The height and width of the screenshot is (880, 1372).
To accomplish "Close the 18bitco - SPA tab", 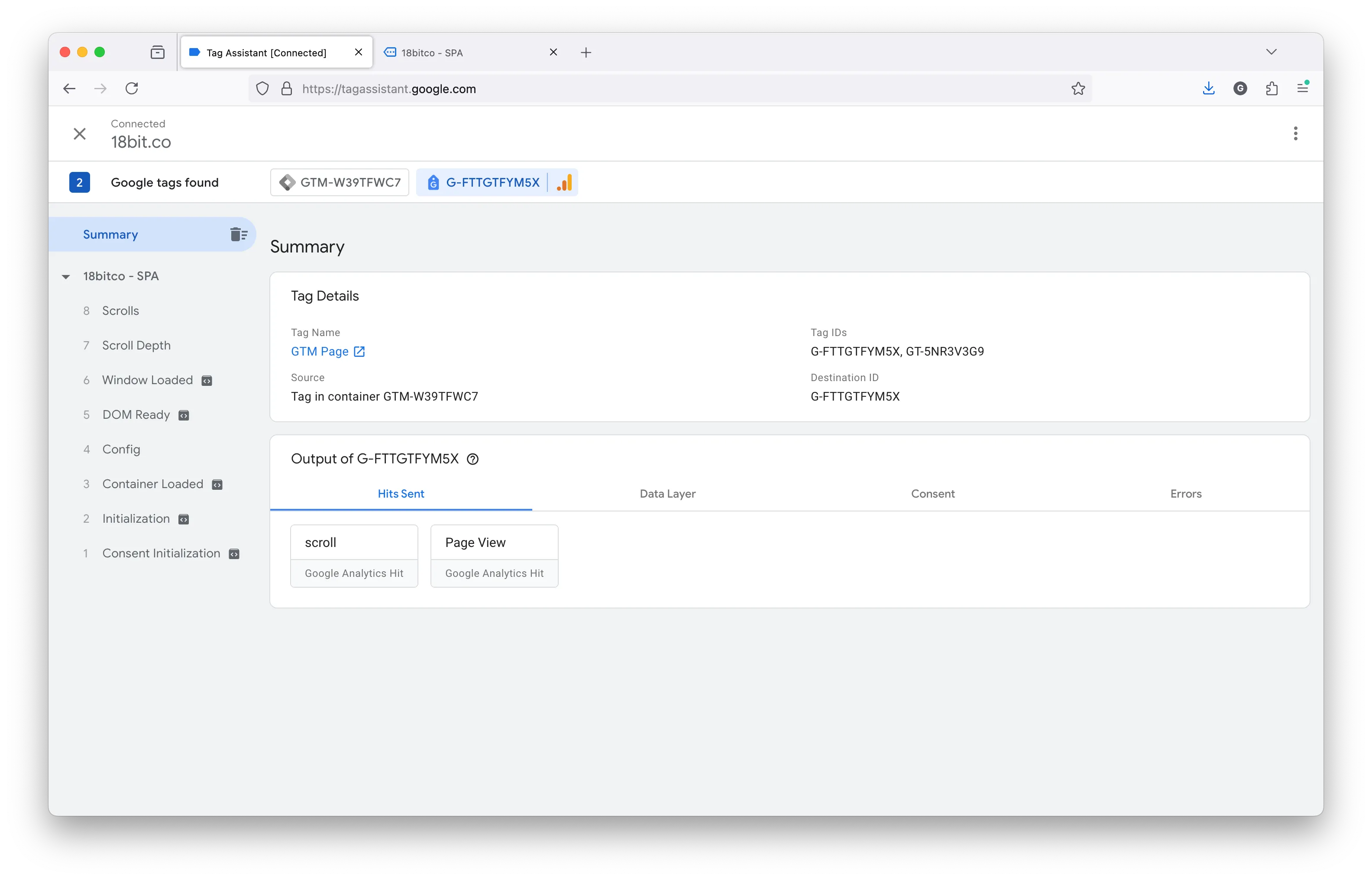I will click(553, 52).
